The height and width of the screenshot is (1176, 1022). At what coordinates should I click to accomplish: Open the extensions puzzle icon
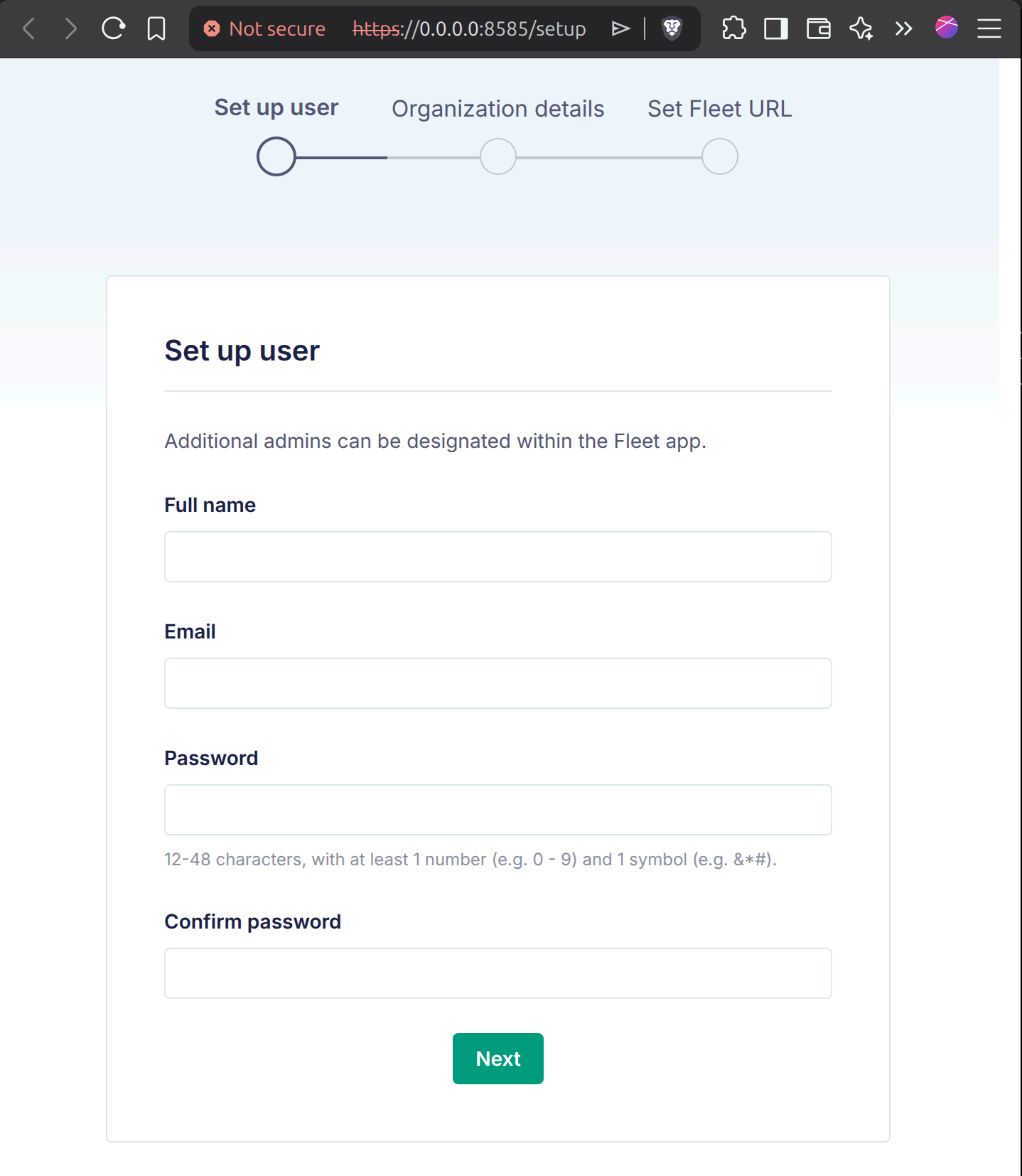pyautogui.click(x=733, y=28)
